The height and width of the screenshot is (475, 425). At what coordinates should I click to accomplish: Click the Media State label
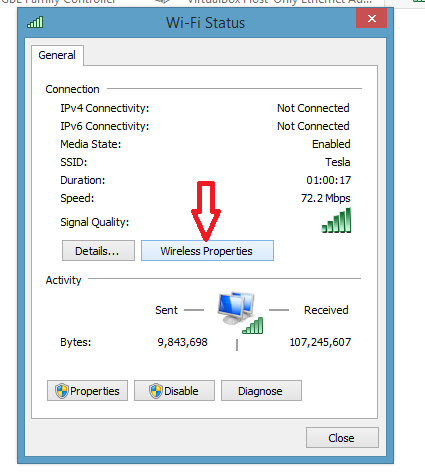coord(91,144)
